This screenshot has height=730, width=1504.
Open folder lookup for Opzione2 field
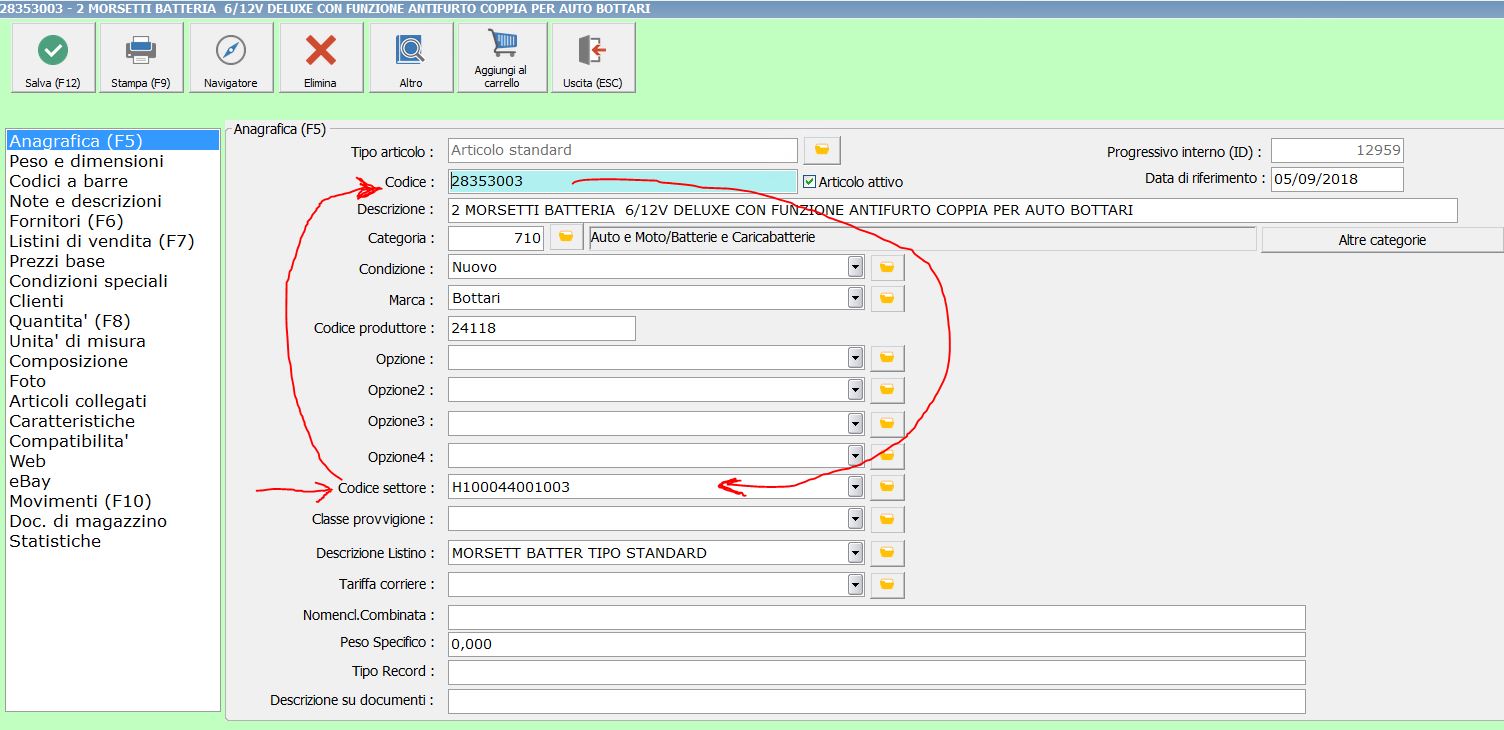tap(887, 390)
